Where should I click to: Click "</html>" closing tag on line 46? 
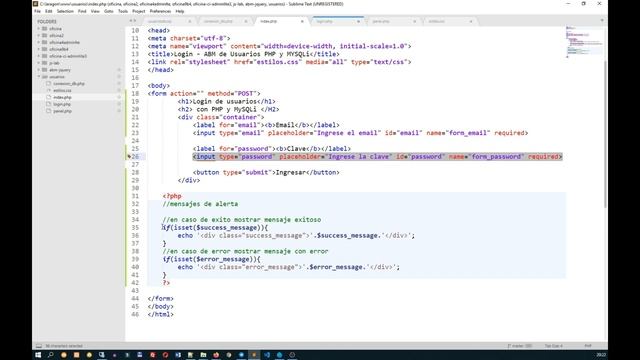(x=160, y=315)
